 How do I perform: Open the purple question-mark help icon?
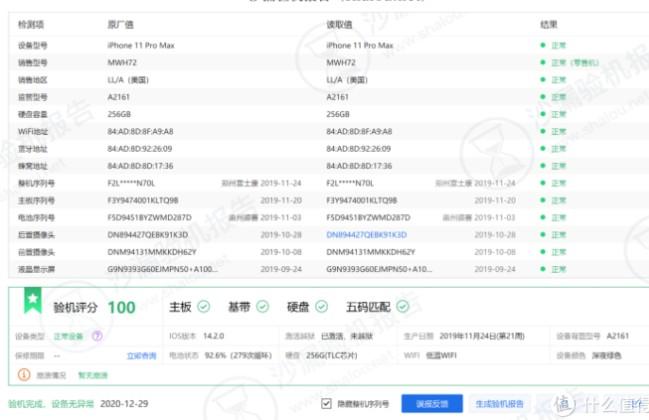pos(97,336)
